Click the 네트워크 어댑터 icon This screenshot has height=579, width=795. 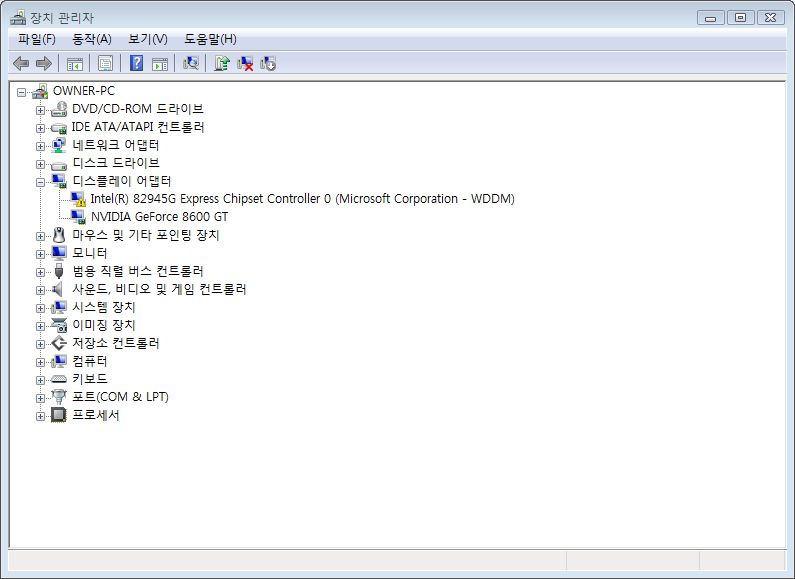click(59, 145)
